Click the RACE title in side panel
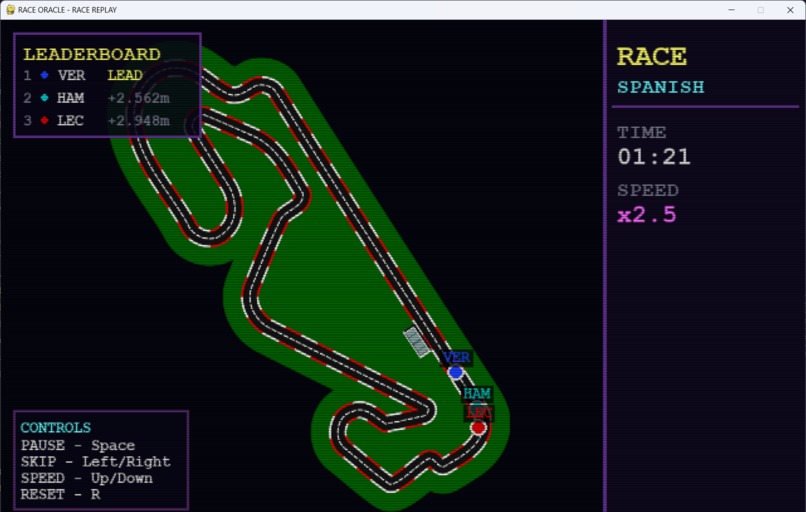This screenshot has width=806, height=512. (651, 57)
